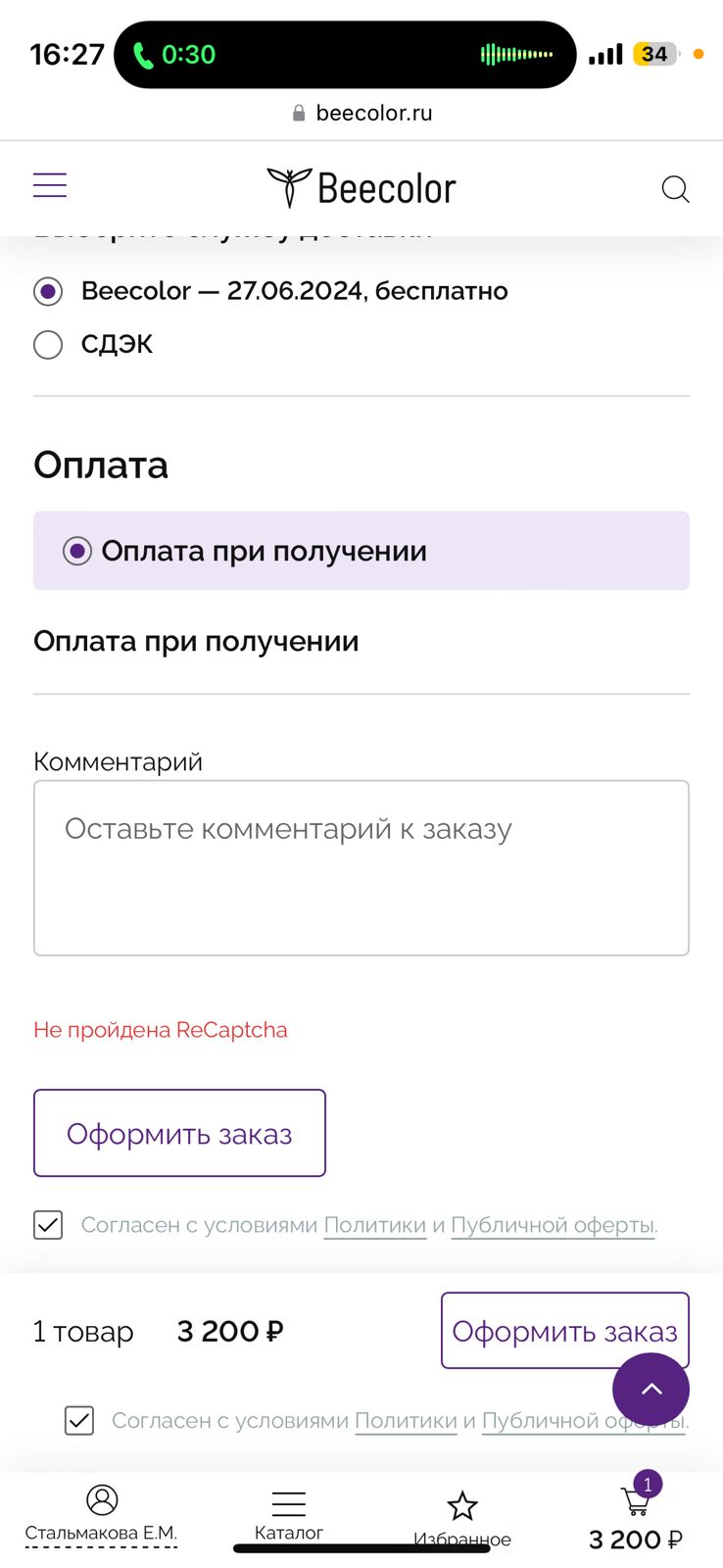
Task: Select the Beecolor delivery radio option
Action: tap(48, 292)
